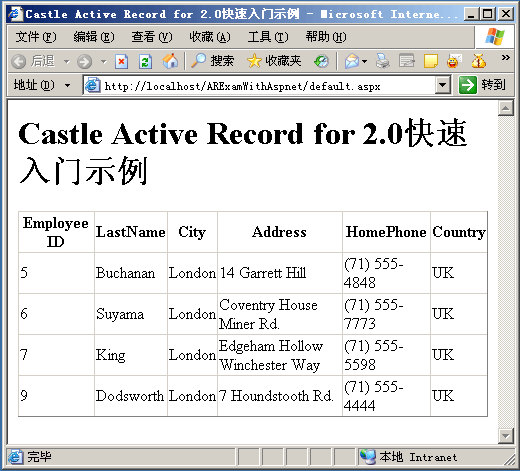Click the status bar page icon
This screenshot has height=471, width=520.
click(x=15, y=457)
